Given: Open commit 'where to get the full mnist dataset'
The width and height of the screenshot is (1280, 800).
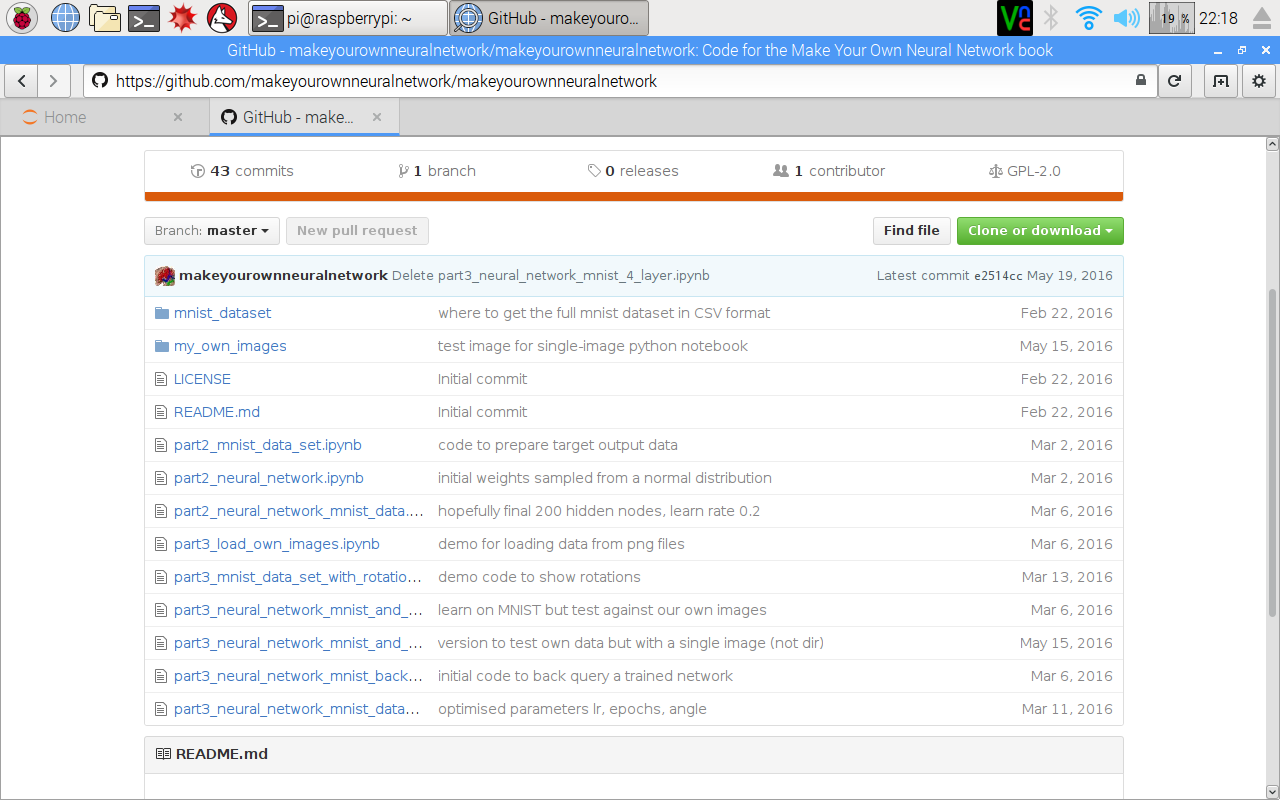Looking at the screenshot, I should click(604, 313).
